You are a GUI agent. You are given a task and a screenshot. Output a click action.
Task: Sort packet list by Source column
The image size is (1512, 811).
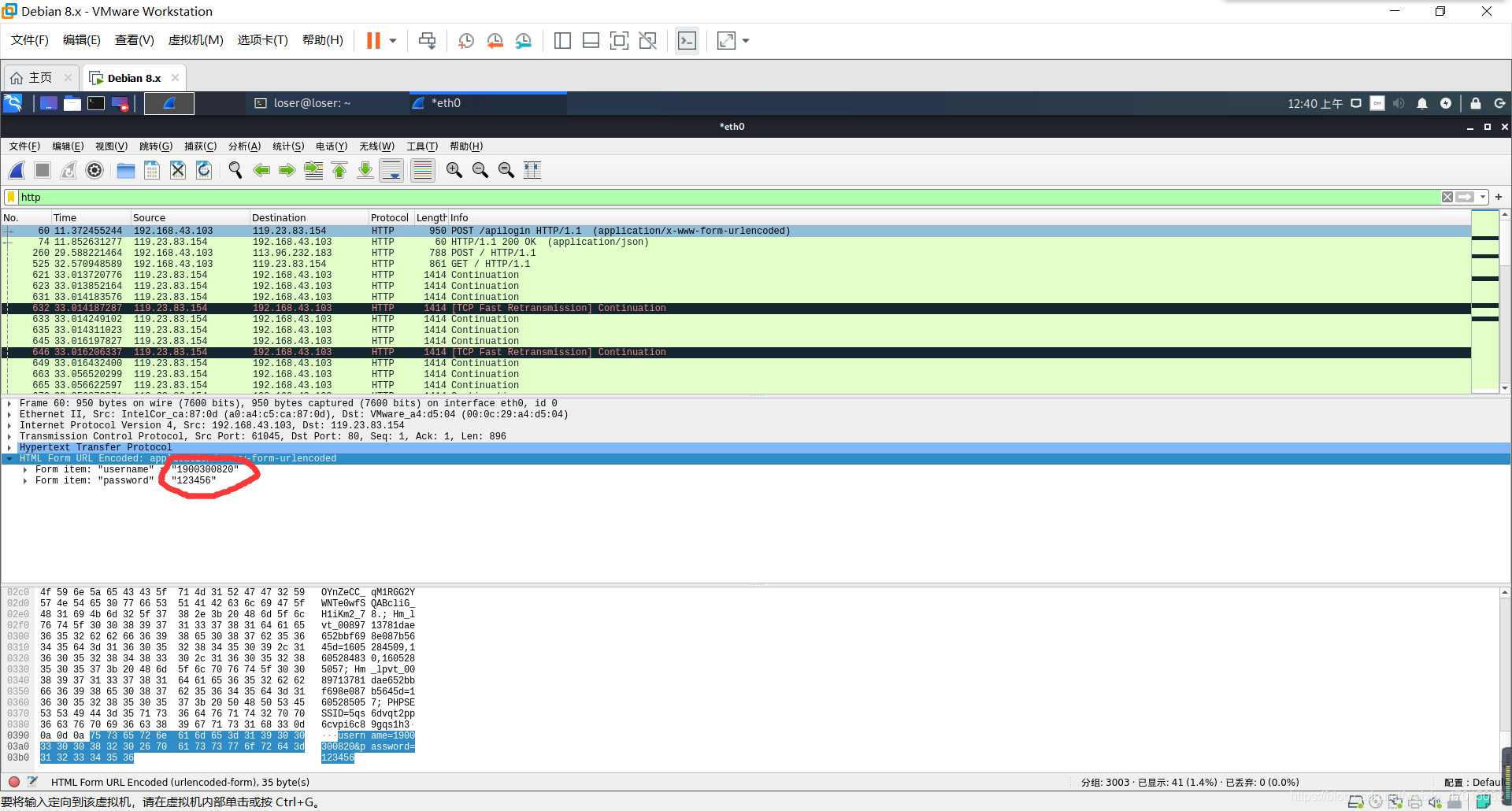190,218
